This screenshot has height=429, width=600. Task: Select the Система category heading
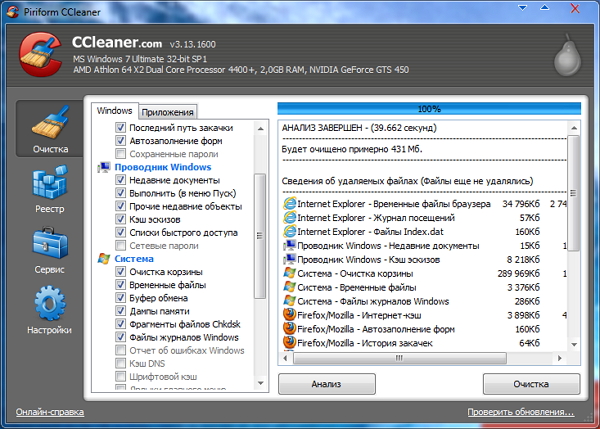coord(134,259)
